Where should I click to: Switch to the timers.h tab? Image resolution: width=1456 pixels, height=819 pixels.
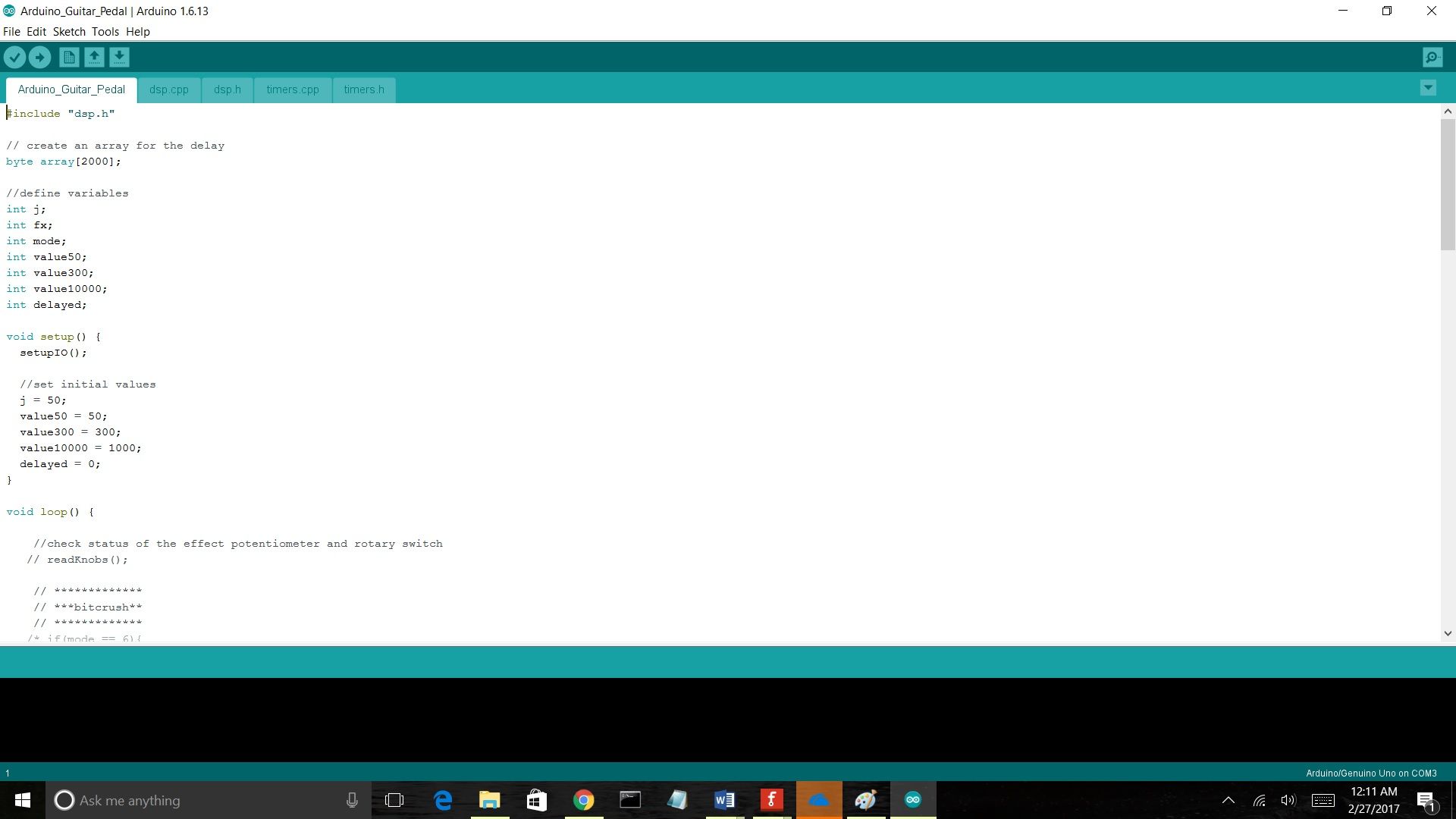click(x=363, y=89)
